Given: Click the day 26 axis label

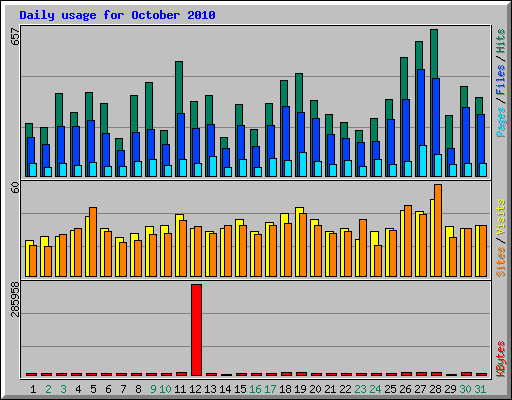Looking at the screenshot, I should pyautogui.click(x=405, y=389).
